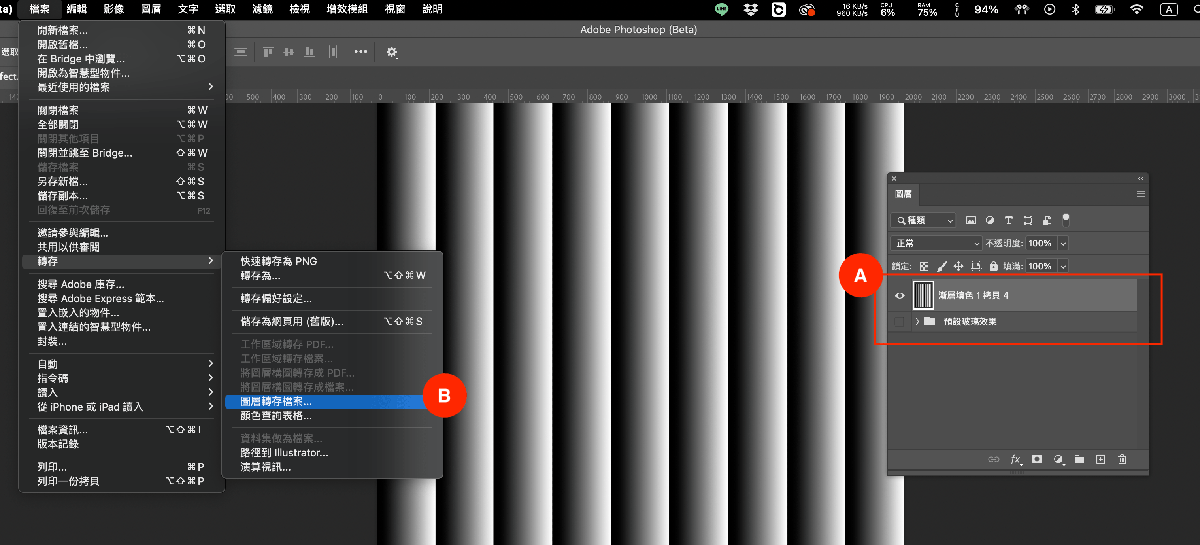
Task: Expand the 讀入 submenu
Action: tap(123, 392)
